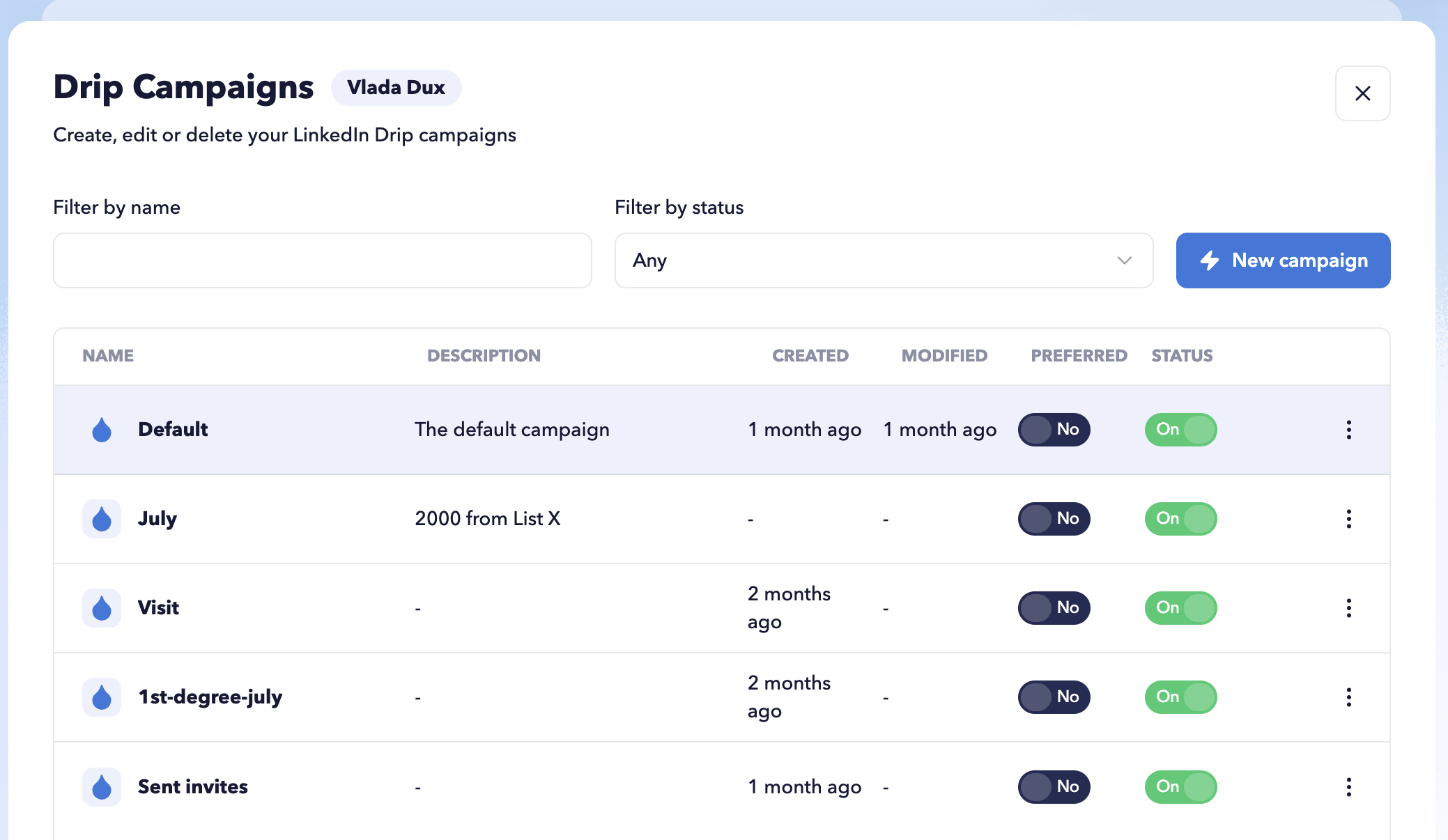The image size is (1448, 840).
Task: Open the three-dot menu for Sent invites
Action: (1349, 787)
